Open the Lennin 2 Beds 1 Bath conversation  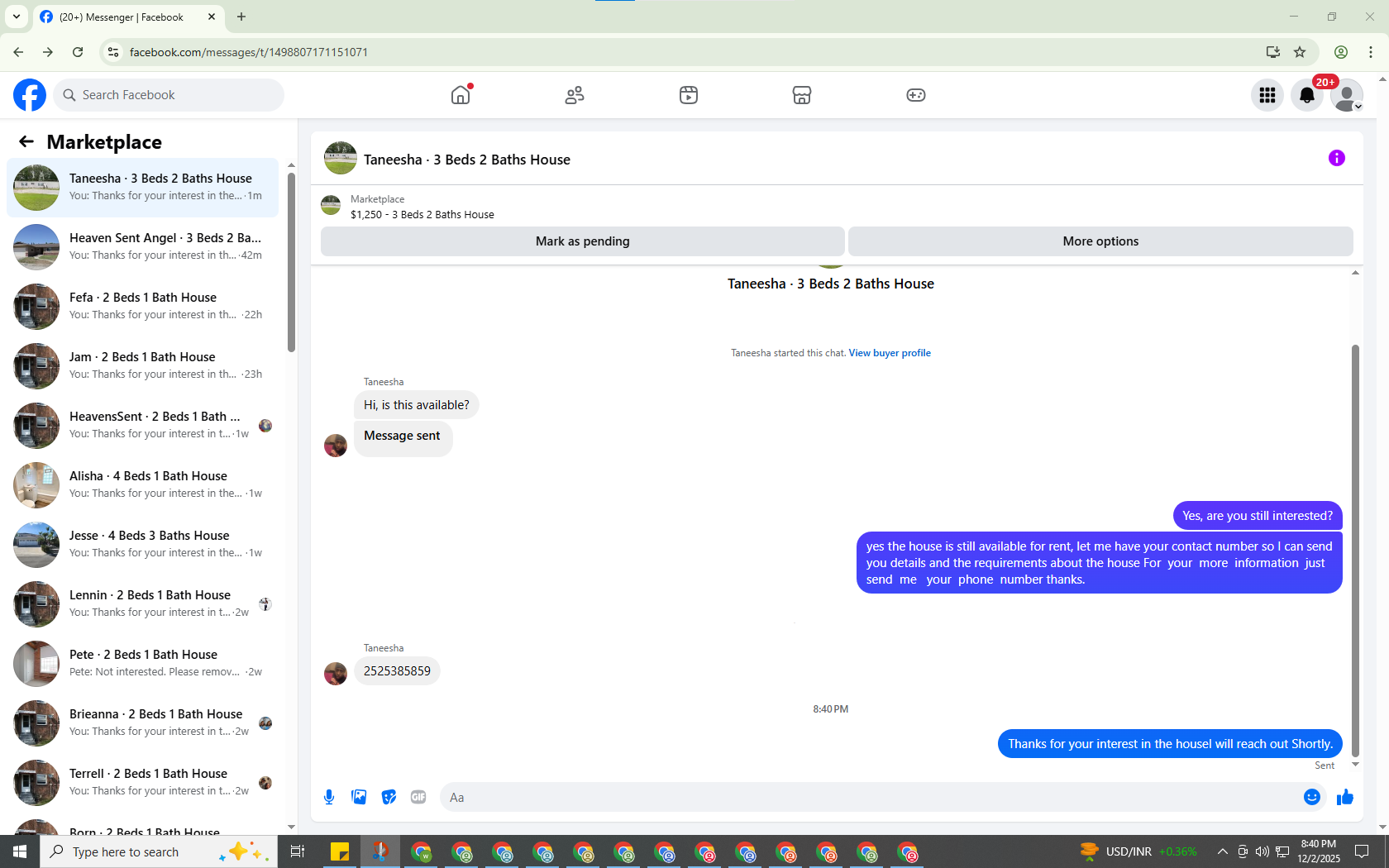(142, 604)
